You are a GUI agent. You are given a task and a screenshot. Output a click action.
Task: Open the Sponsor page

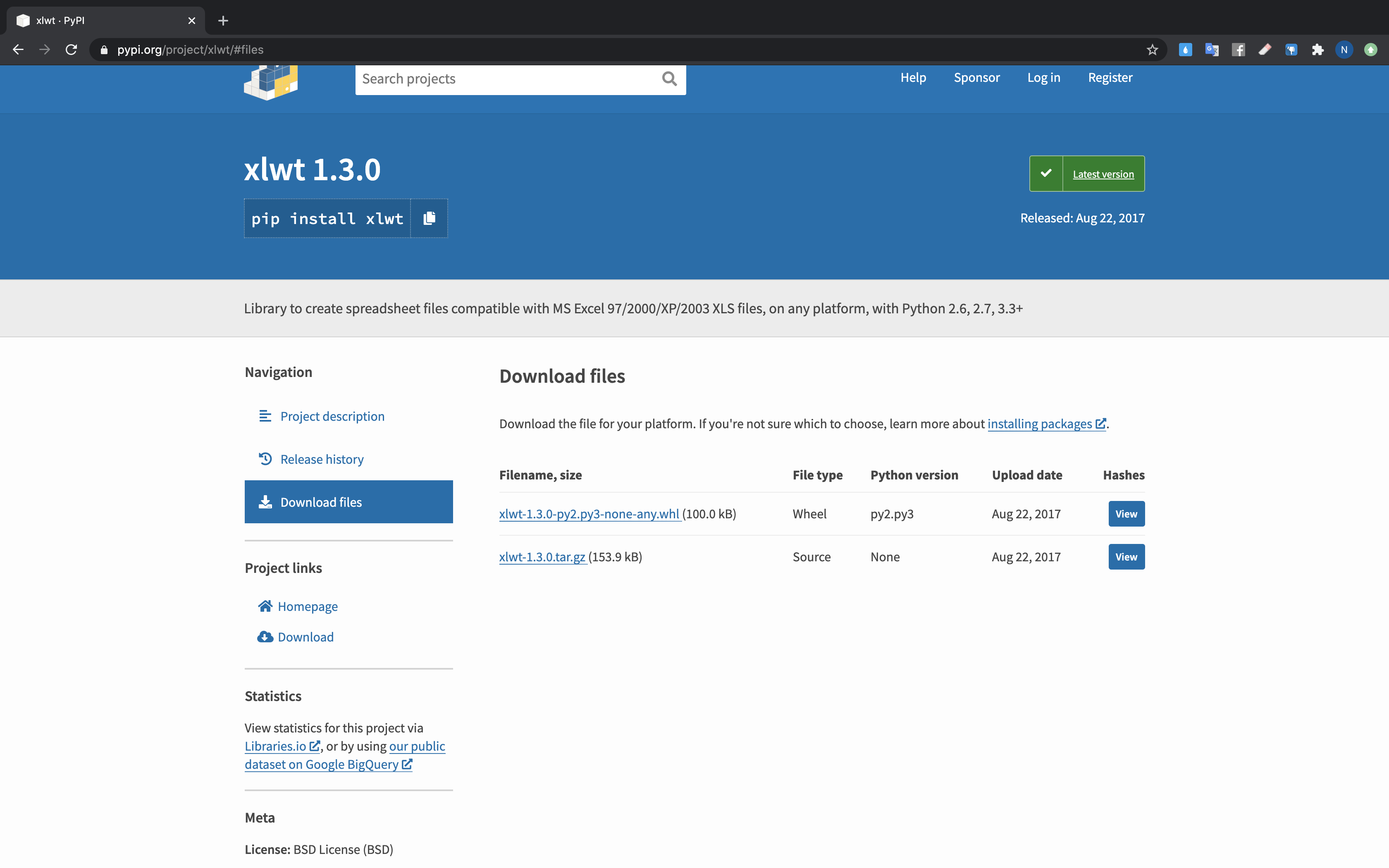pyautogui.click(x=976, y=78)
